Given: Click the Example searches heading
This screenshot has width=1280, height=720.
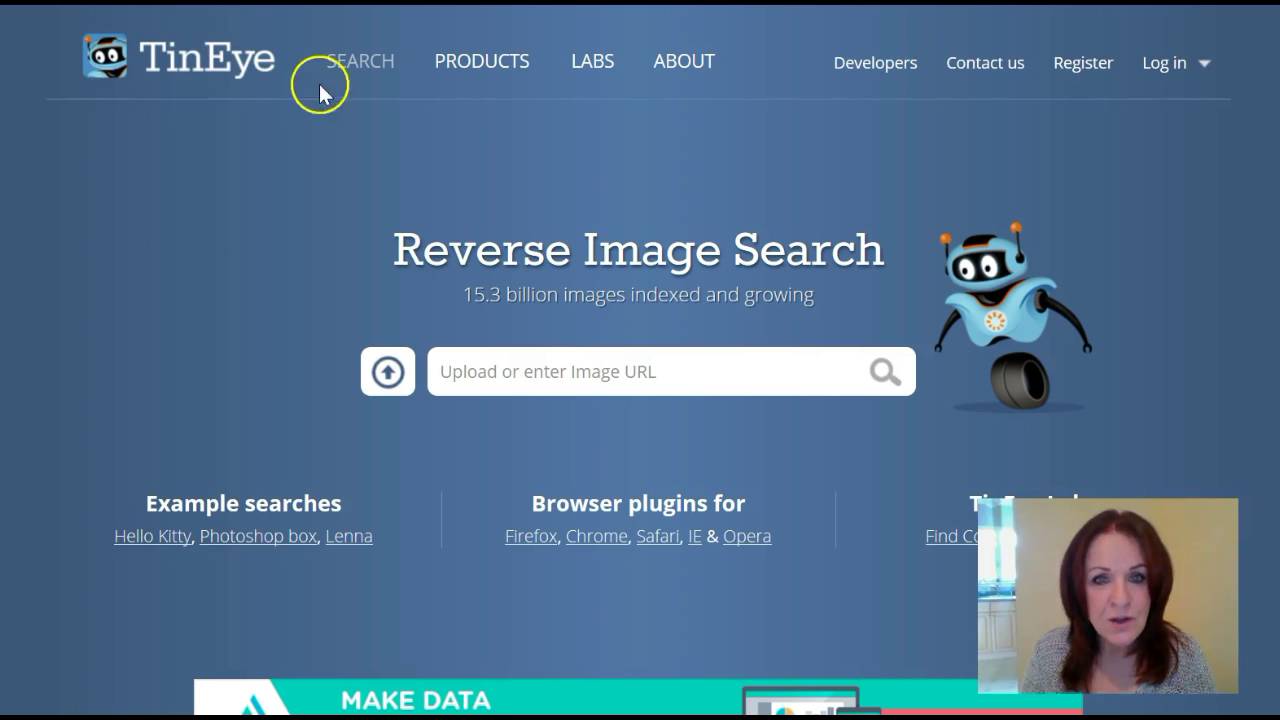Looking at the screenshot, I should tap(243, 503).
